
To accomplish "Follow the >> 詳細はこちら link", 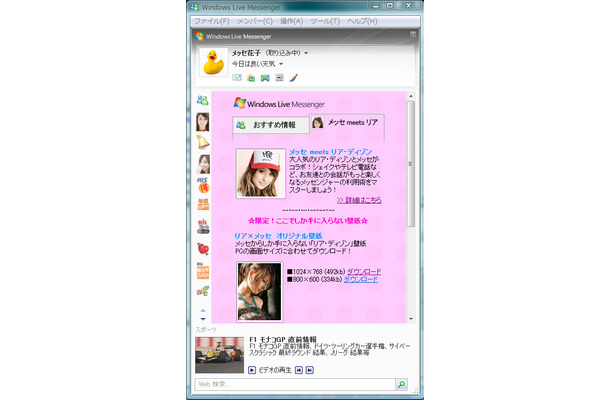I will pyautogui.click(x=359, y=200).
